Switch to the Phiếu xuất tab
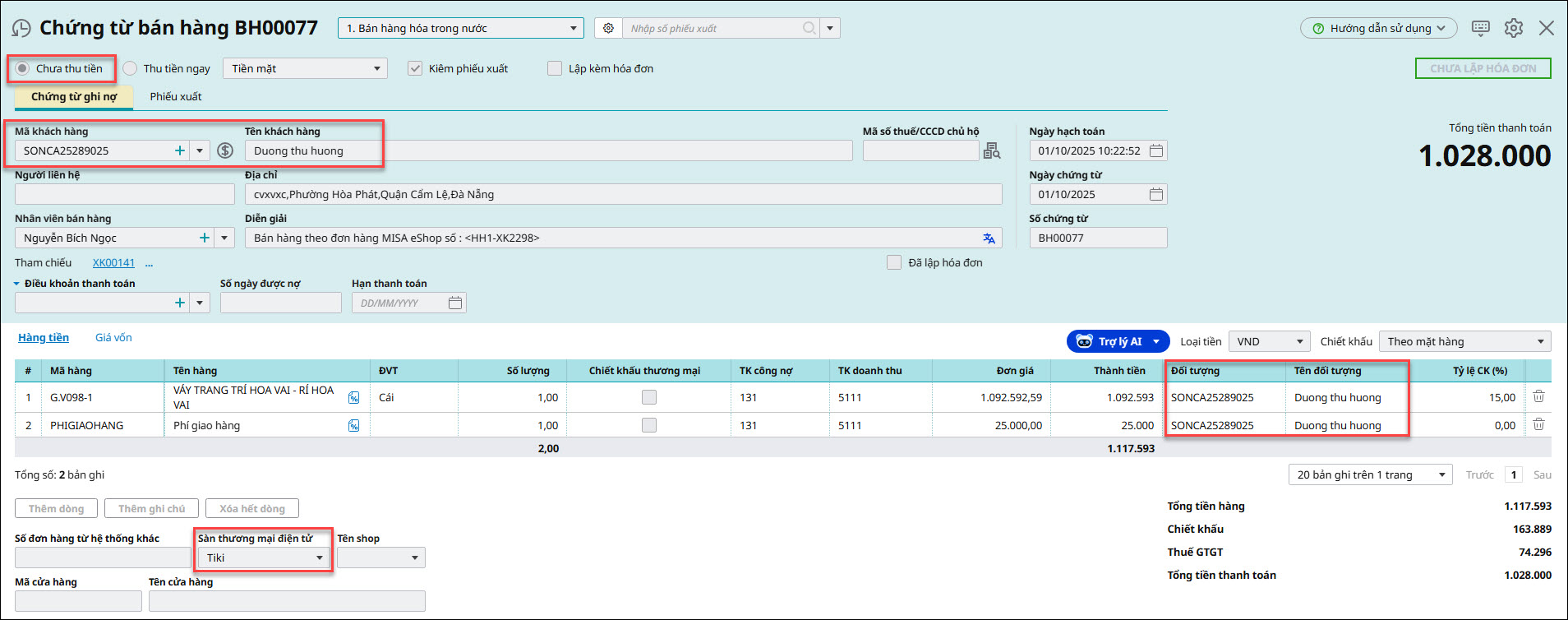 (x=175, y=96)
